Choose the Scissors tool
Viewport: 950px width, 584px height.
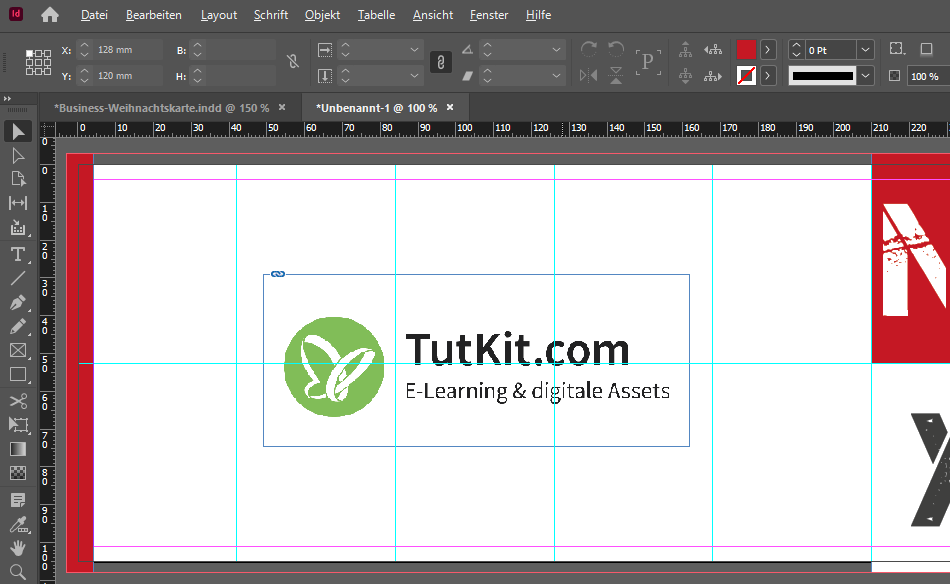click(x=18, y=401)
